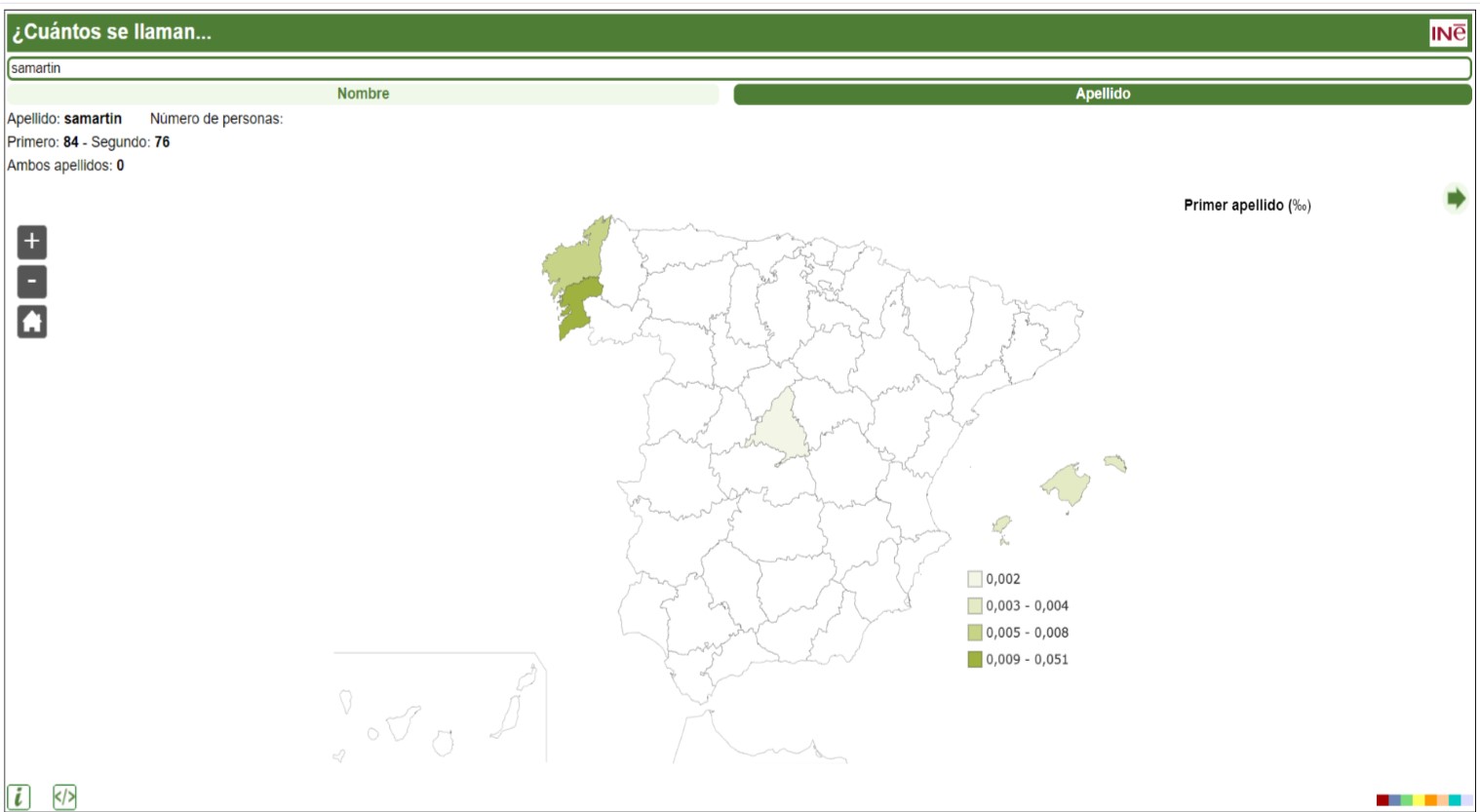Click the 0,003 - 0,004 legend swatch
The height and width of the screenshot is (812, 1480).
point(975,606)
